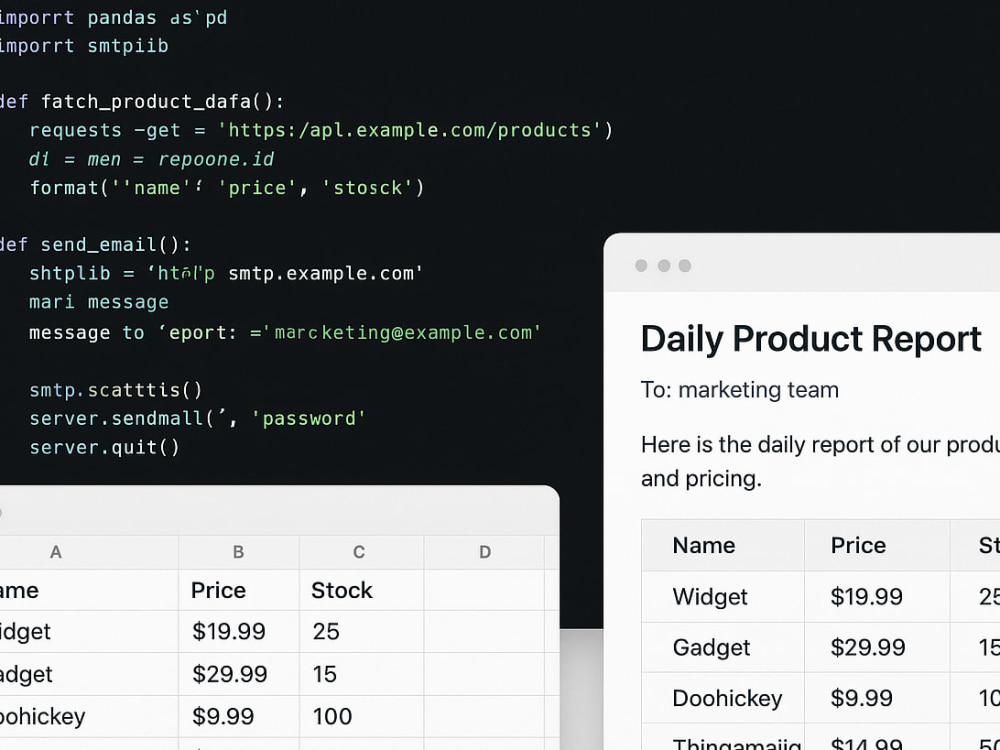Click the Daily Product Report heading

click(x=811, y=339)
